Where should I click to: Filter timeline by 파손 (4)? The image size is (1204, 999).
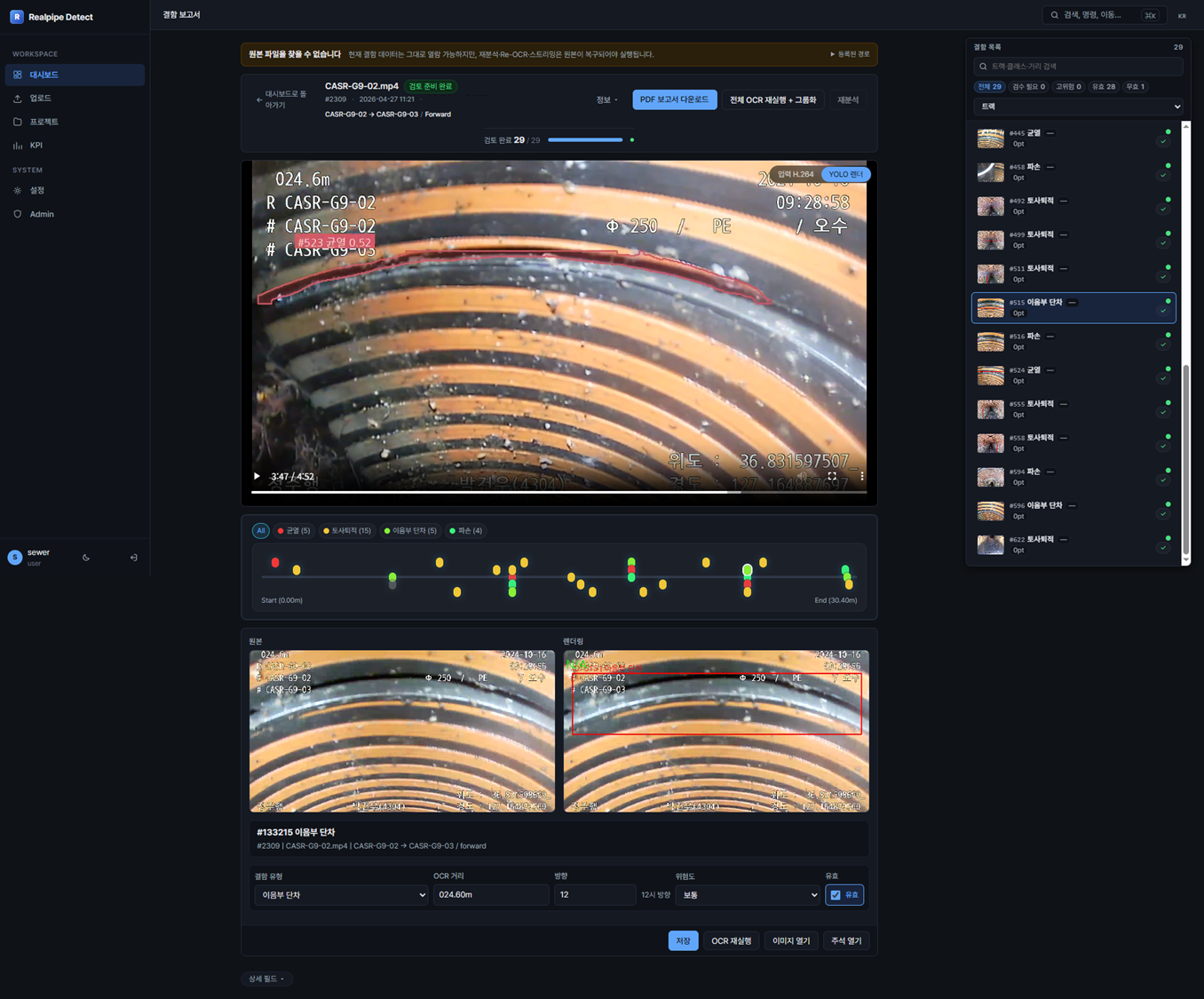(x=465, y=530)
